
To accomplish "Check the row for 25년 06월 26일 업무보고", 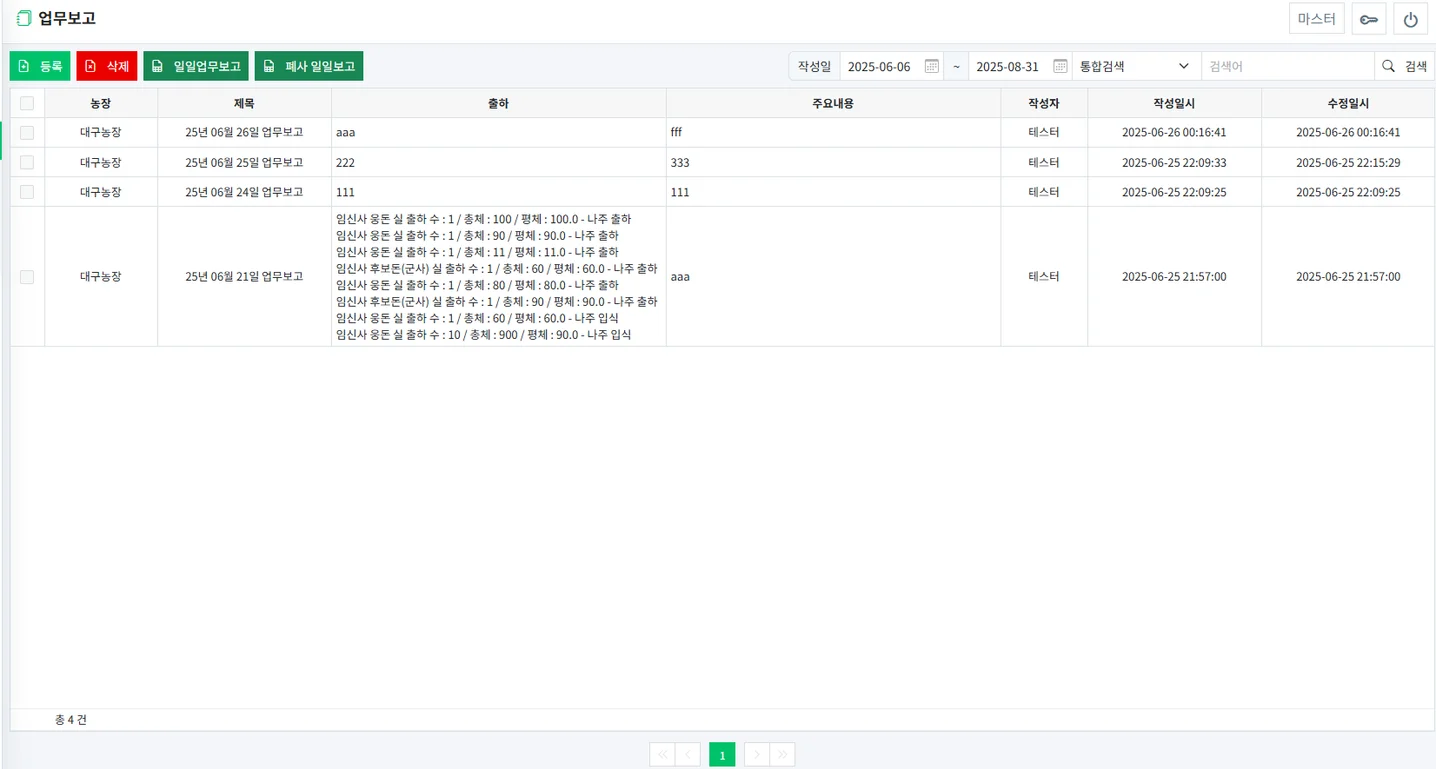I will pyautogui.click(x=27, y=132).
